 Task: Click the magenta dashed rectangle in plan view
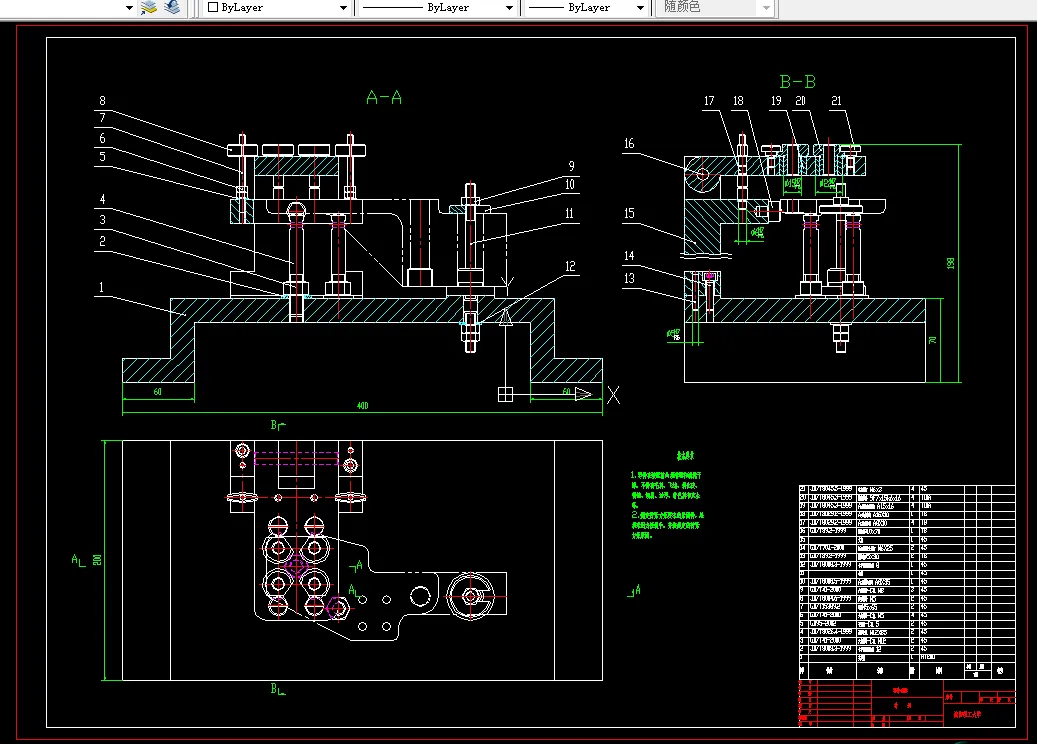(295, 459)
